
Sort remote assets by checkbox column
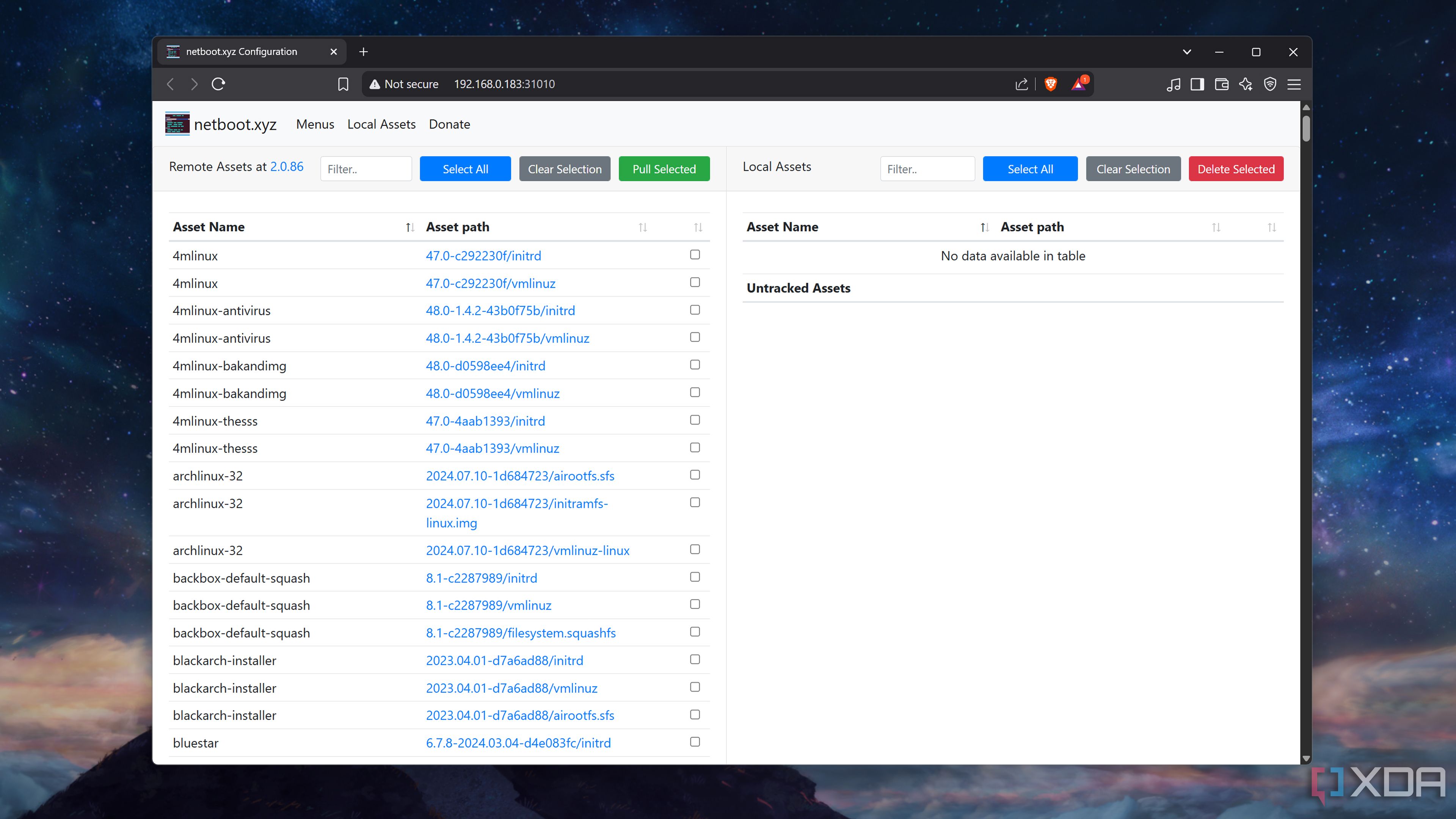[x=698, y=227]
